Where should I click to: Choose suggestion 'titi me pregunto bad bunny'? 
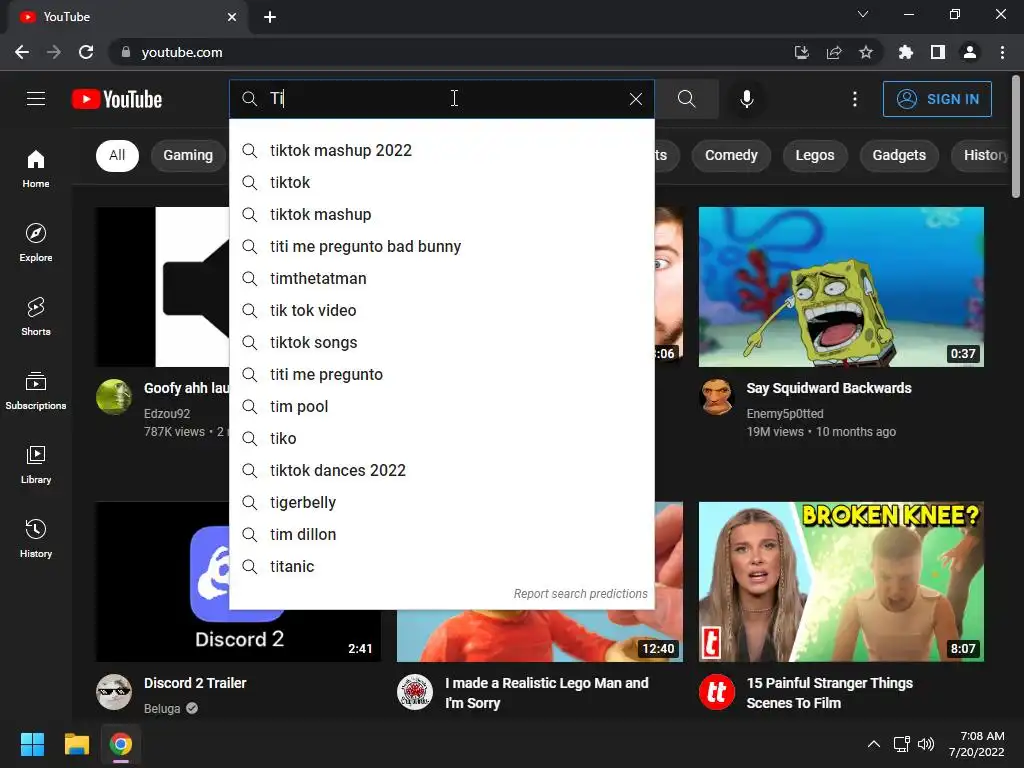click(441, 246)
